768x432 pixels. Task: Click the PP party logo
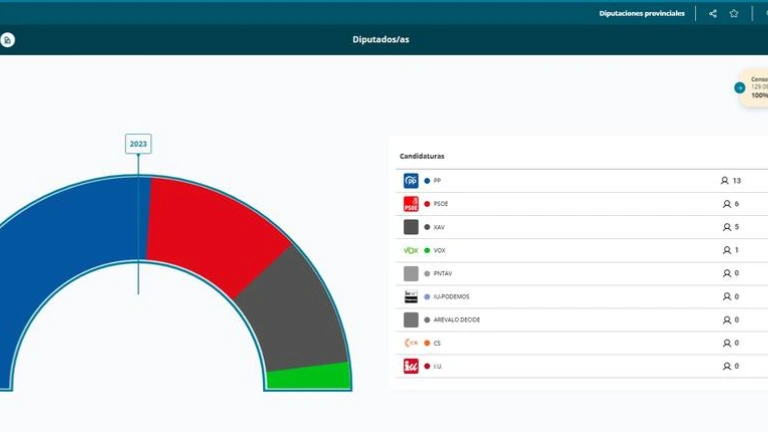[410, 181]
